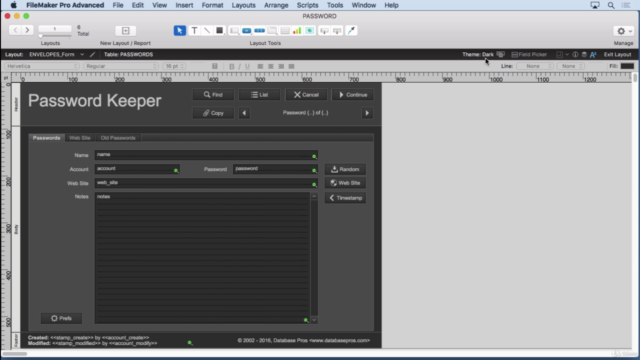Select the Button tool

pos(247,31)
